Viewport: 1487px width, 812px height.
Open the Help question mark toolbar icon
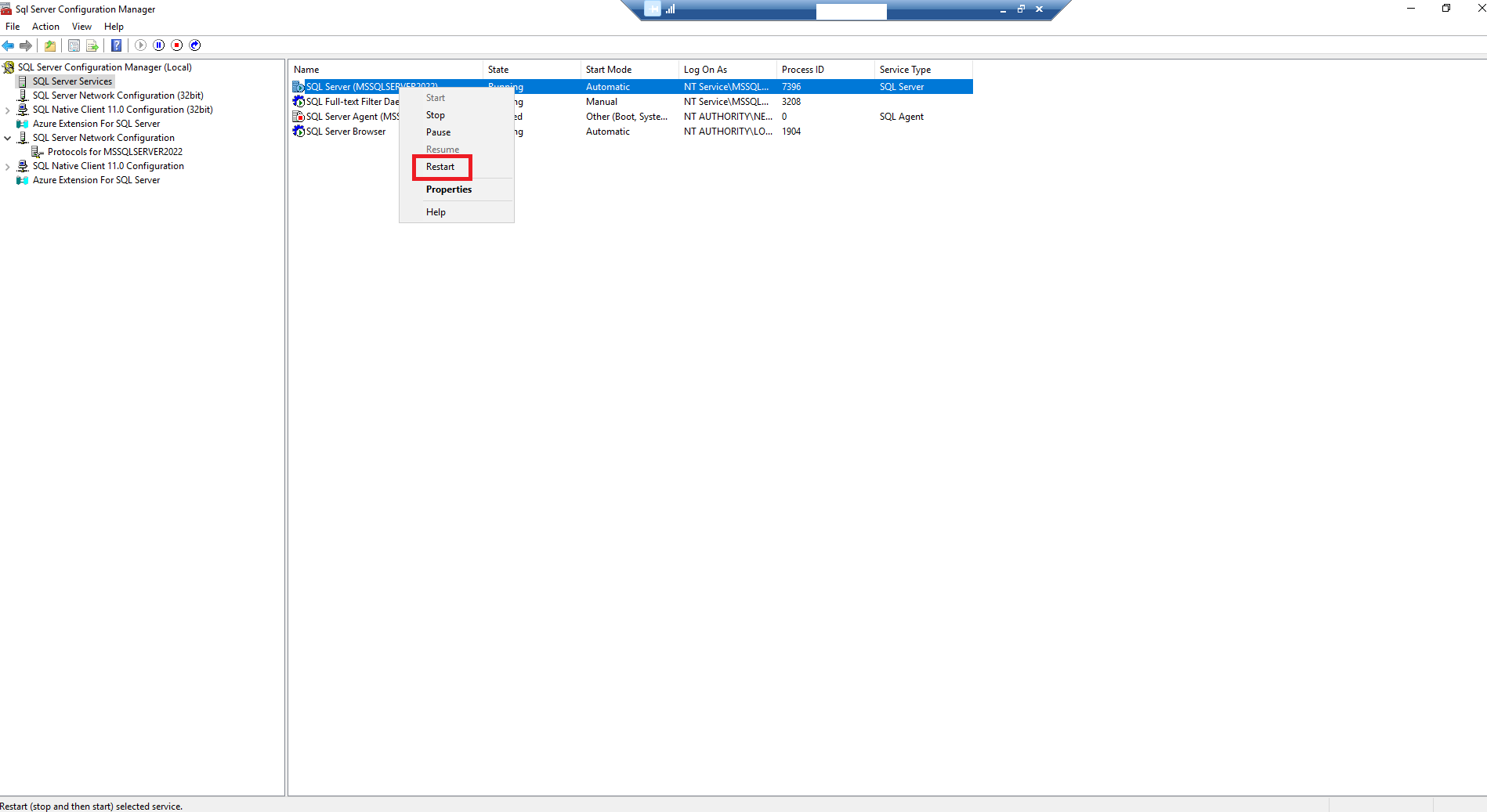pyautogui.click(x=116, y=45)
